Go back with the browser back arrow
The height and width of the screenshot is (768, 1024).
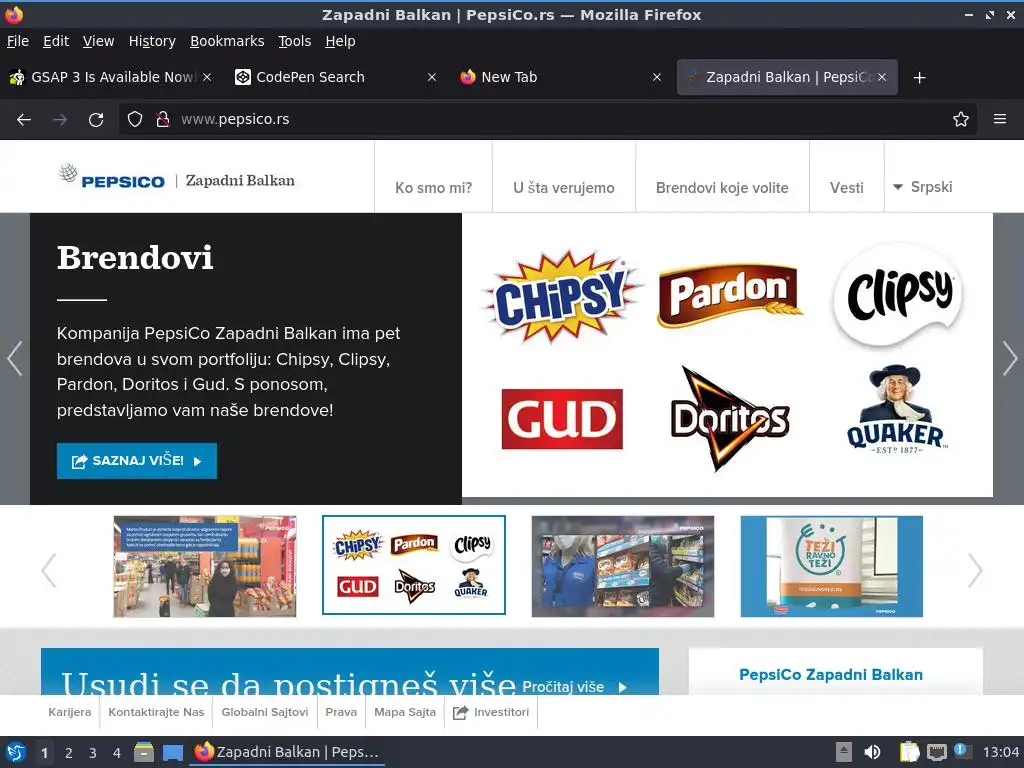click(24, 120)
